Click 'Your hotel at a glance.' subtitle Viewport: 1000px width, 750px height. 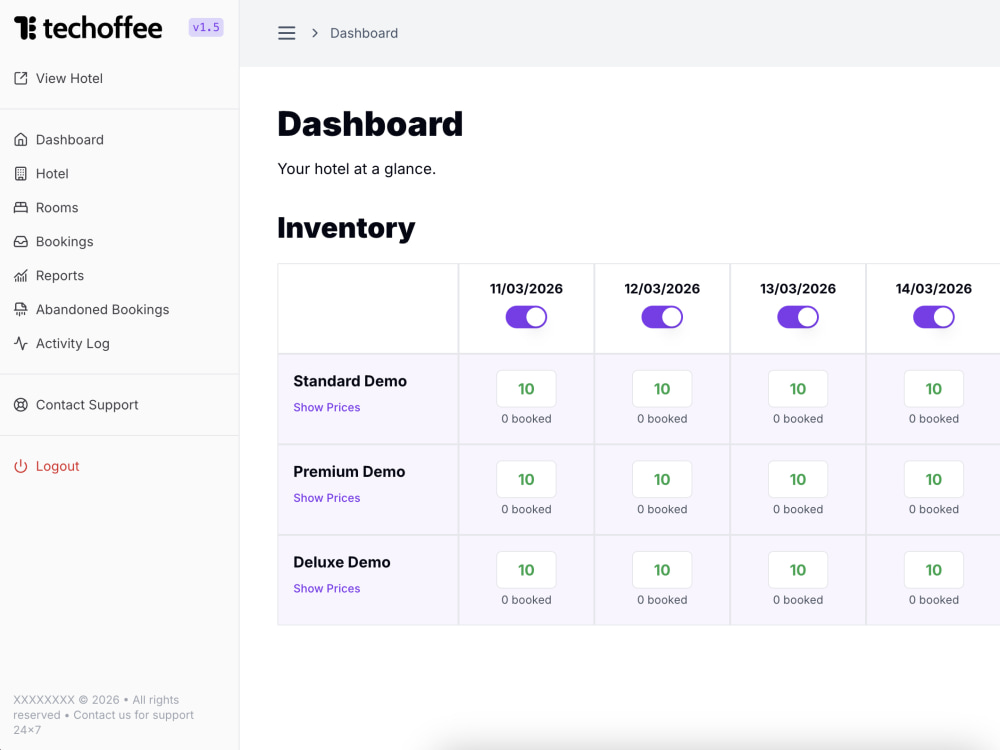pos(357,169)
